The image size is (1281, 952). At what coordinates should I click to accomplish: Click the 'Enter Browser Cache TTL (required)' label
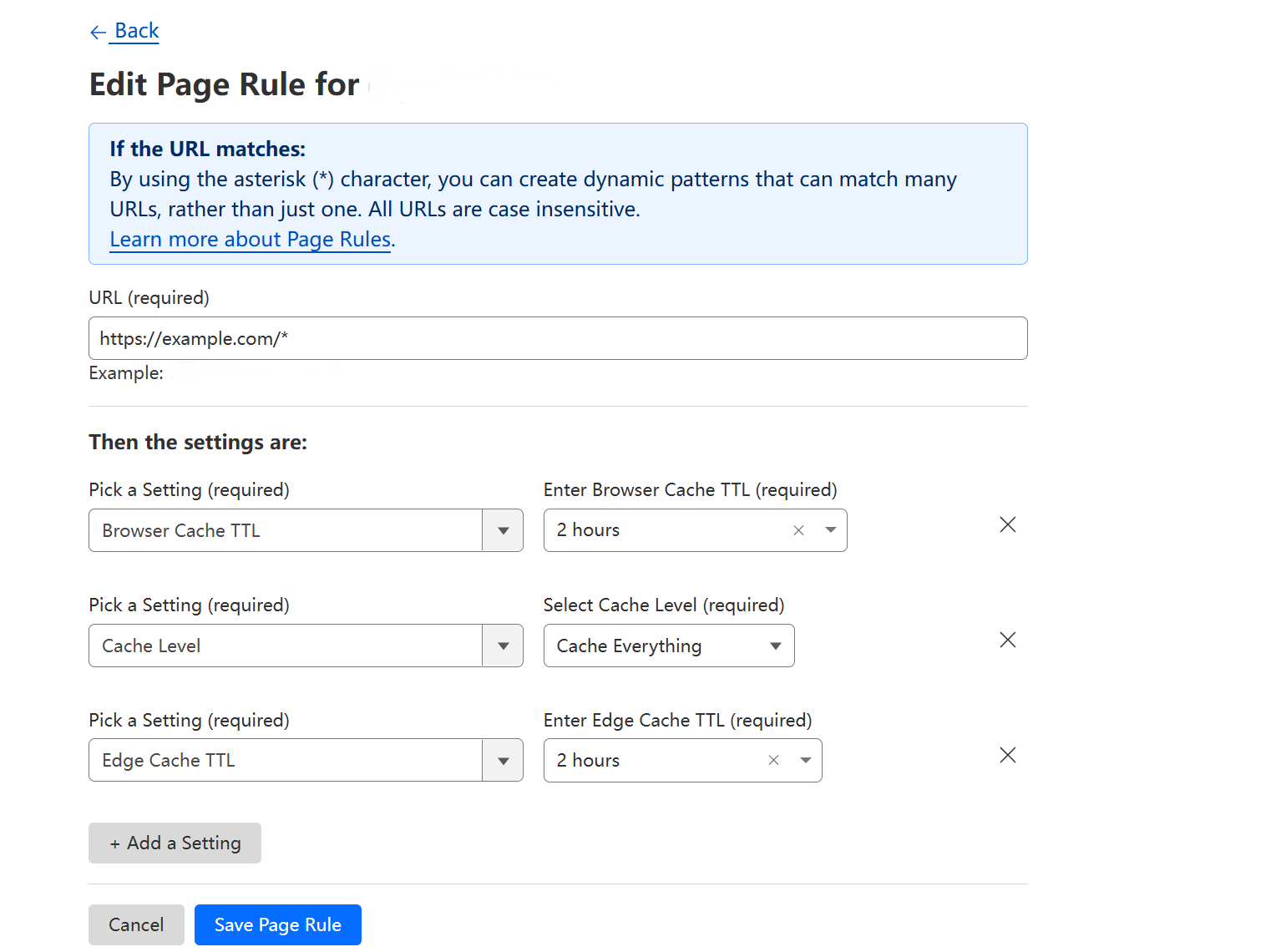coord(691,489)
